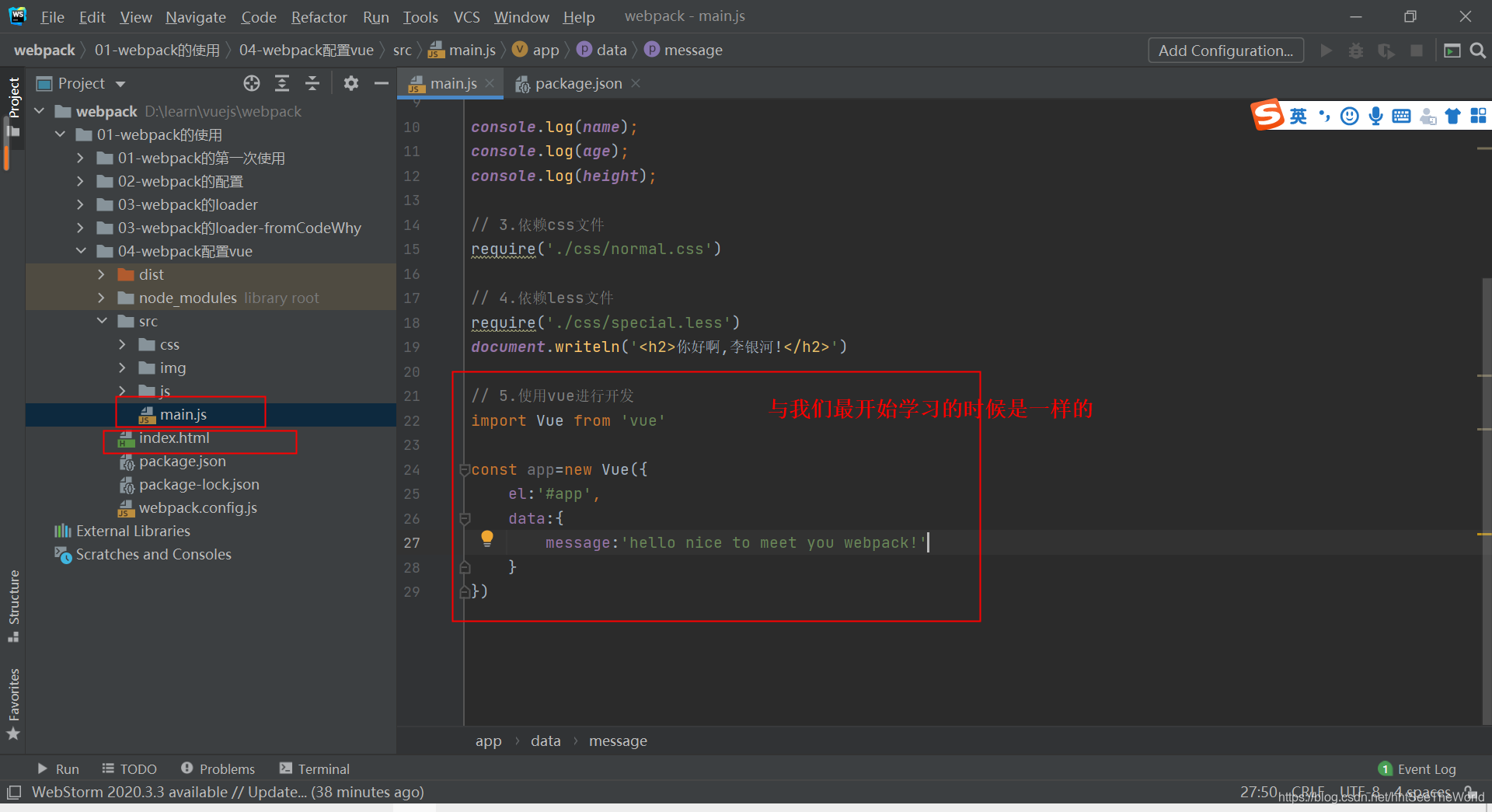
Task: Hide the Project panel with minus icon
Action: pos(381,83)
